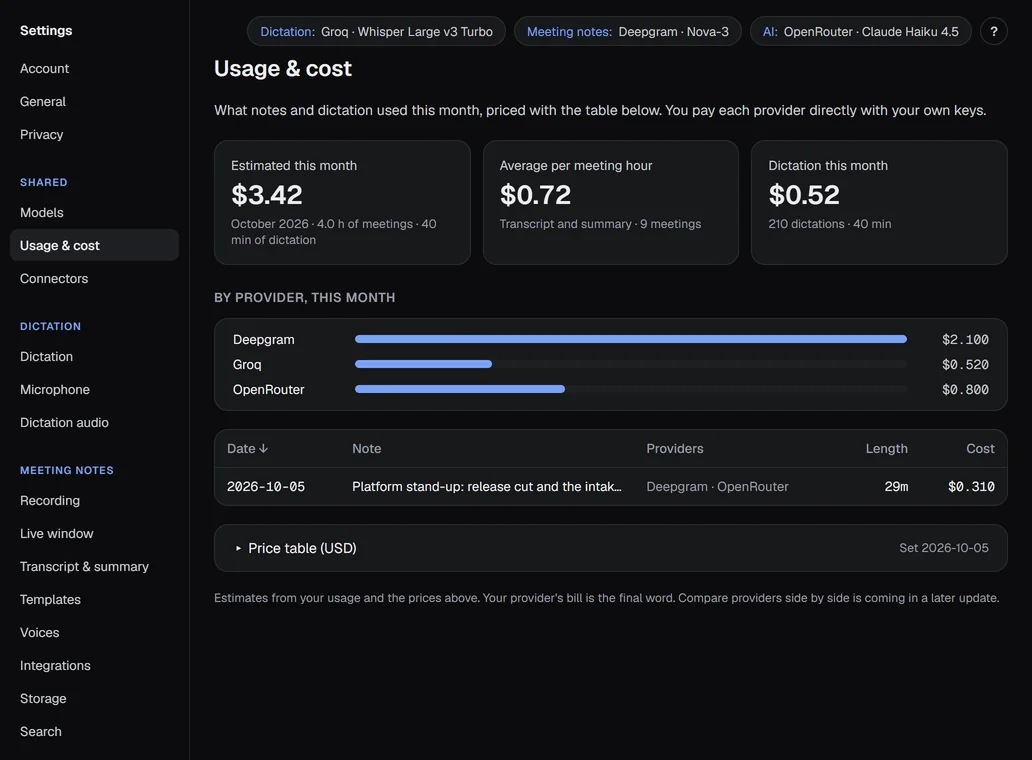Open Search settings
The width and height of the screenshot is (1032, 760).
(x=40, y=731)
